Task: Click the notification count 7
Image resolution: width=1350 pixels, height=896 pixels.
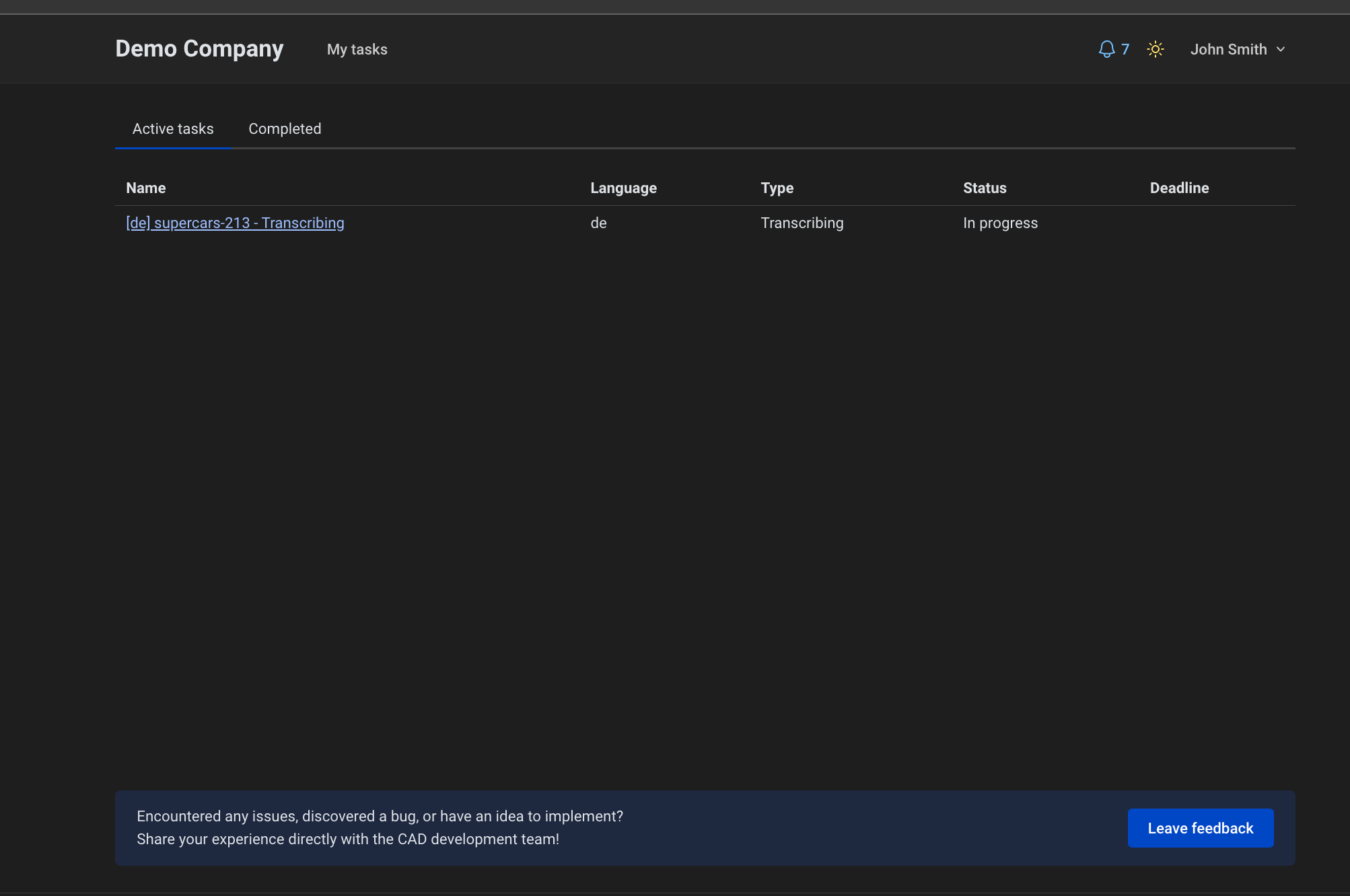Action: click(1125, 49)
